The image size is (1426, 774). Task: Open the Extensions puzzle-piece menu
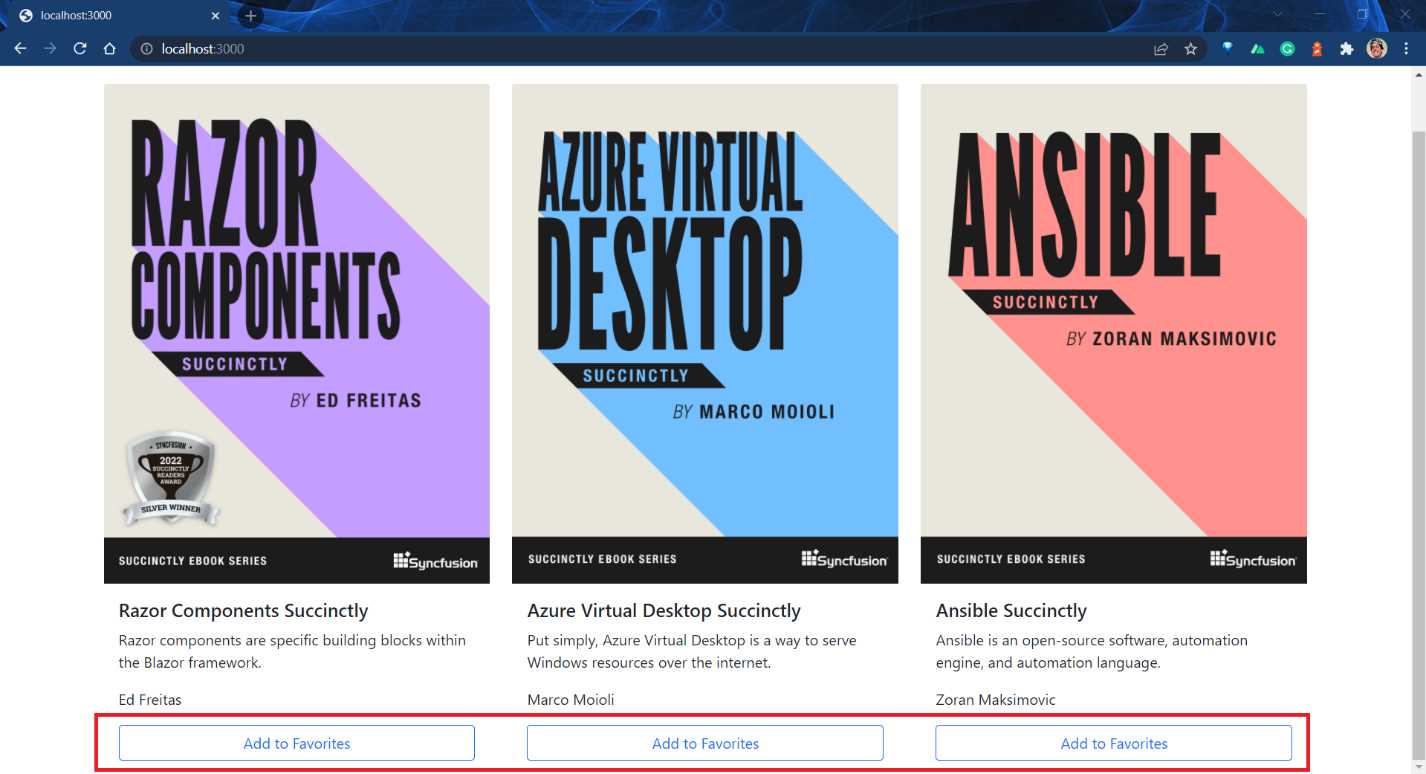tap(1346, 48)
